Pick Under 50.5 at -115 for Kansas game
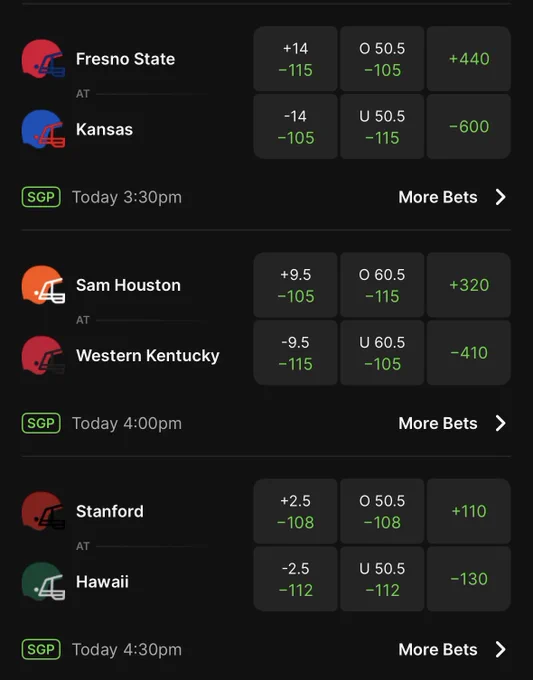Screen dimensions: 533x680 [382, 126]
